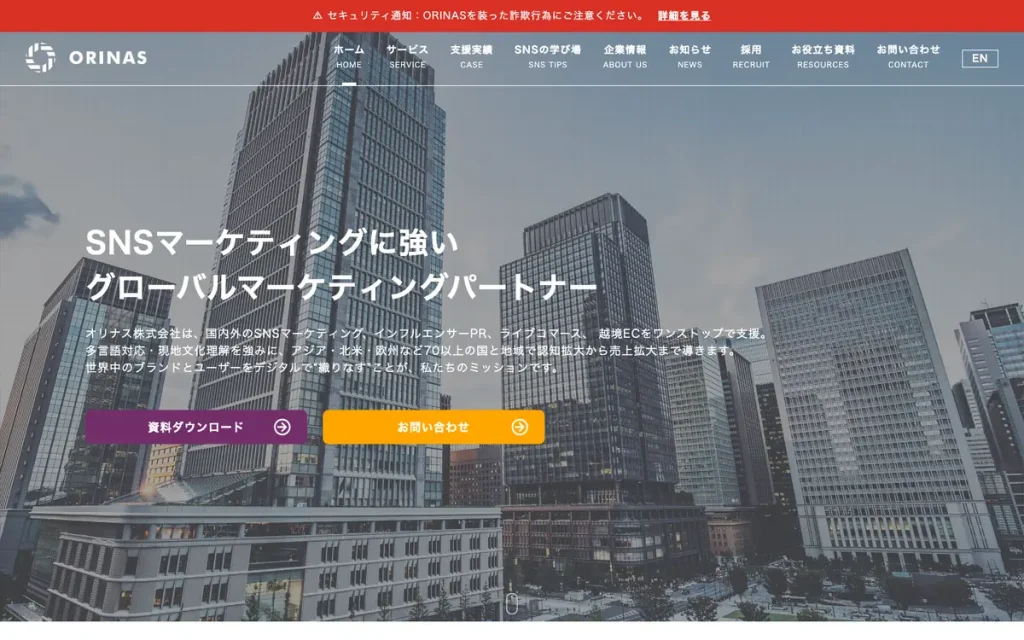Click the purple 資料ダウンロード button

(196, 427)
